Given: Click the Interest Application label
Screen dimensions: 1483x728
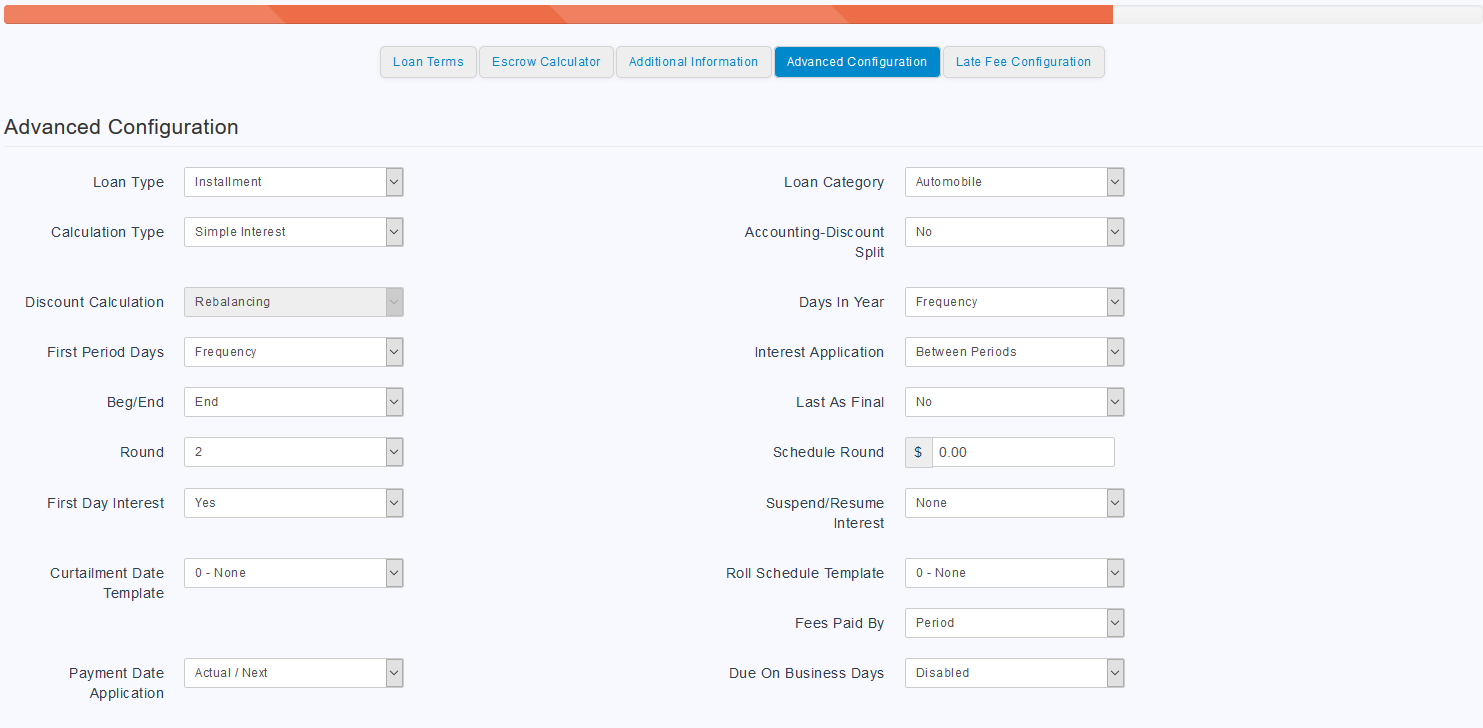Looking at the screenshot, I should pyautogui.click(x=819, y=352).
